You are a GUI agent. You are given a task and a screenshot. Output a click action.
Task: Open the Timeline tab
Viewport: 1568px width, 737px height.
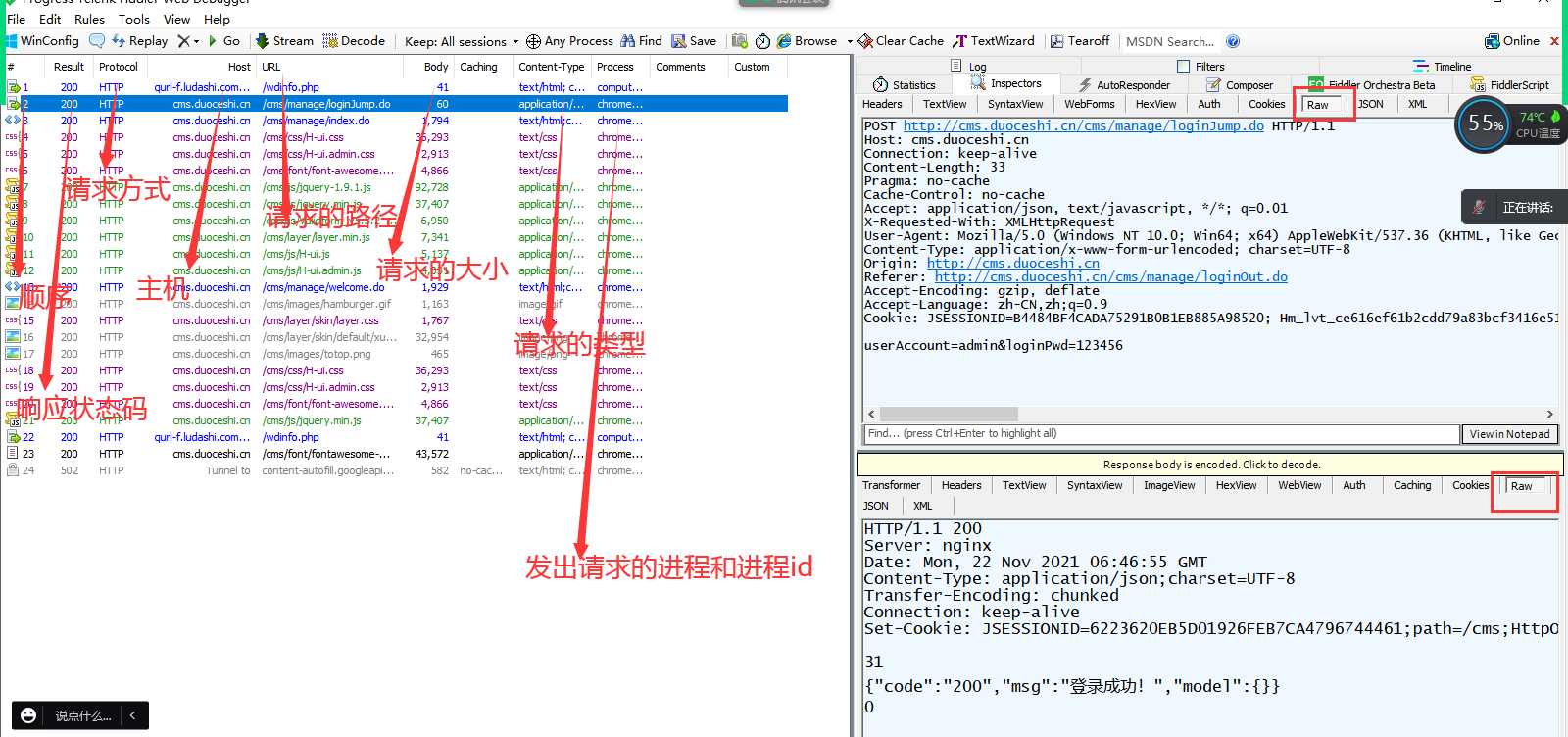coord(1442,67)
